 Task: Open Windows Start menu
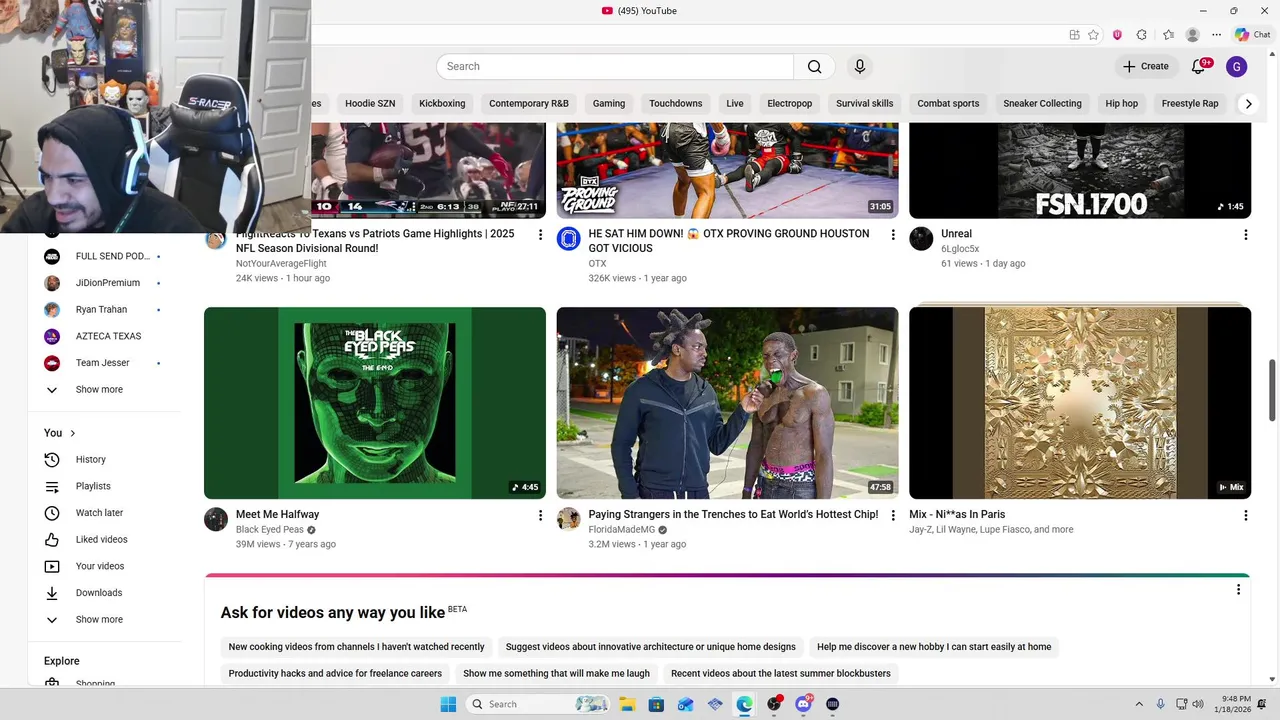[x=448, y=704]
